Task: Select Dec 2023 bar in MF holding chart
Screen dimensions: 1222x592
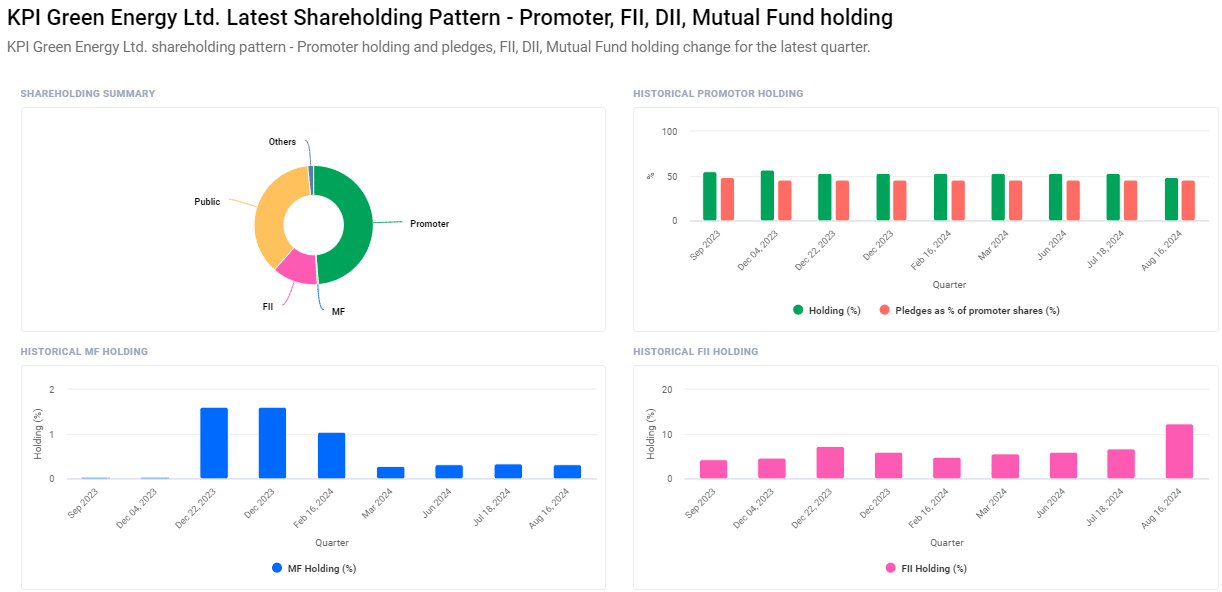Action: click(x=273, y=443)
